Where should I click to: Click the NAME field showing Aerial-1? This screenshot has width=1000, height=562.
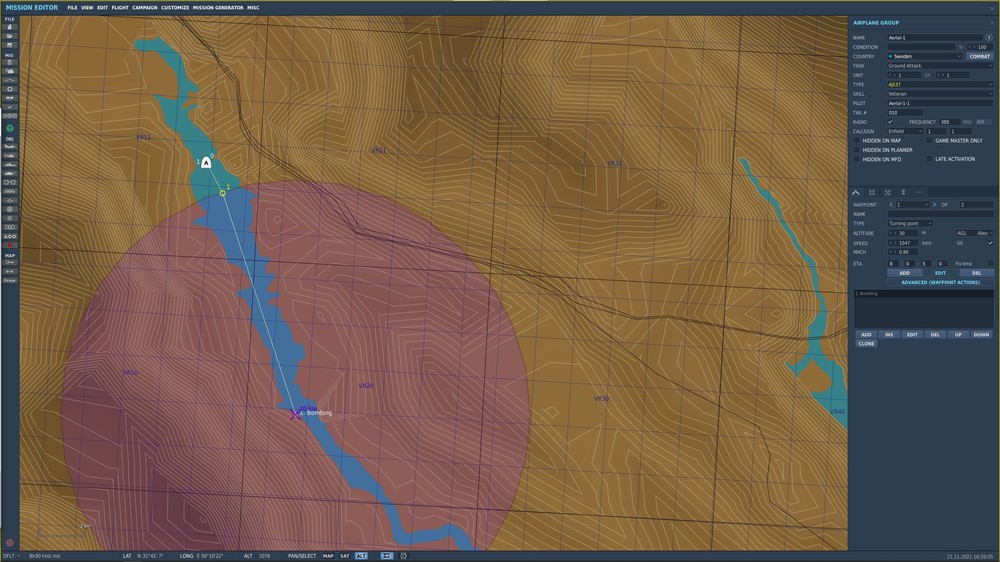[x=935, y=38]
